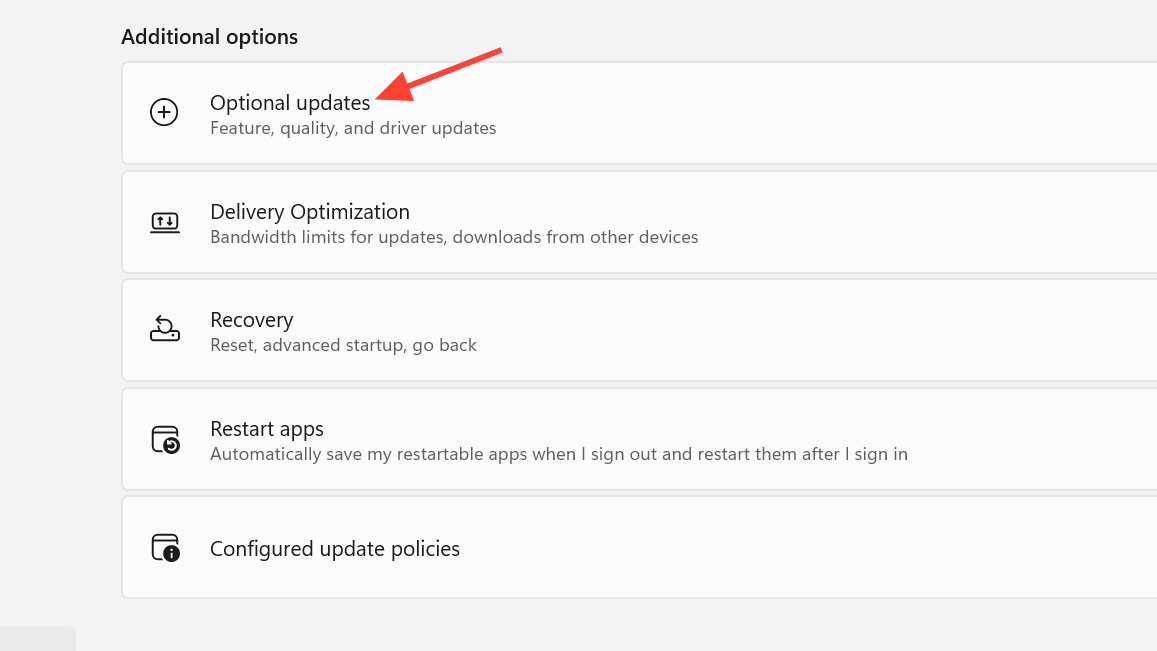The height and width of the screenshot is (651, 1157).
Task: Click blank area inside Delivery Optimization card
Action: click(922, 222)
